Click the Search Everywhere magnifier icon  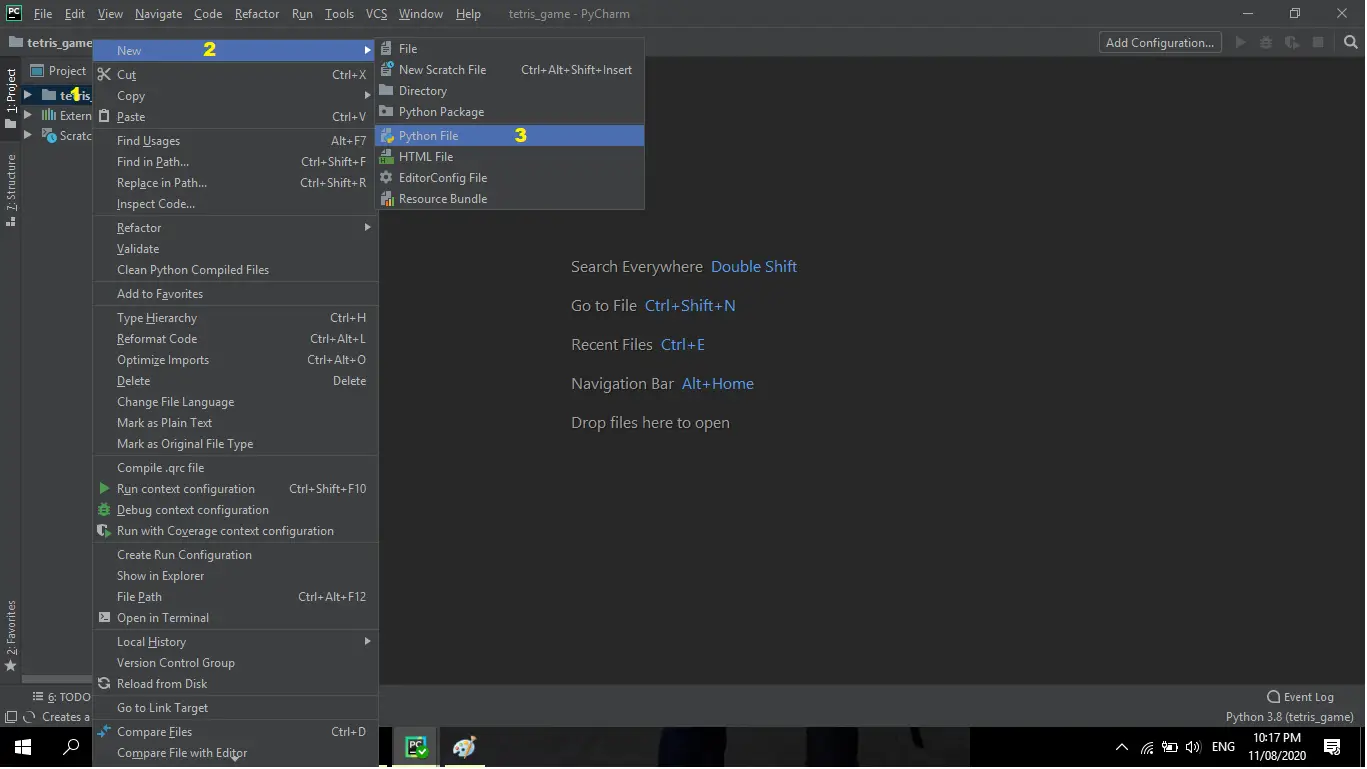click(1351, 43)
